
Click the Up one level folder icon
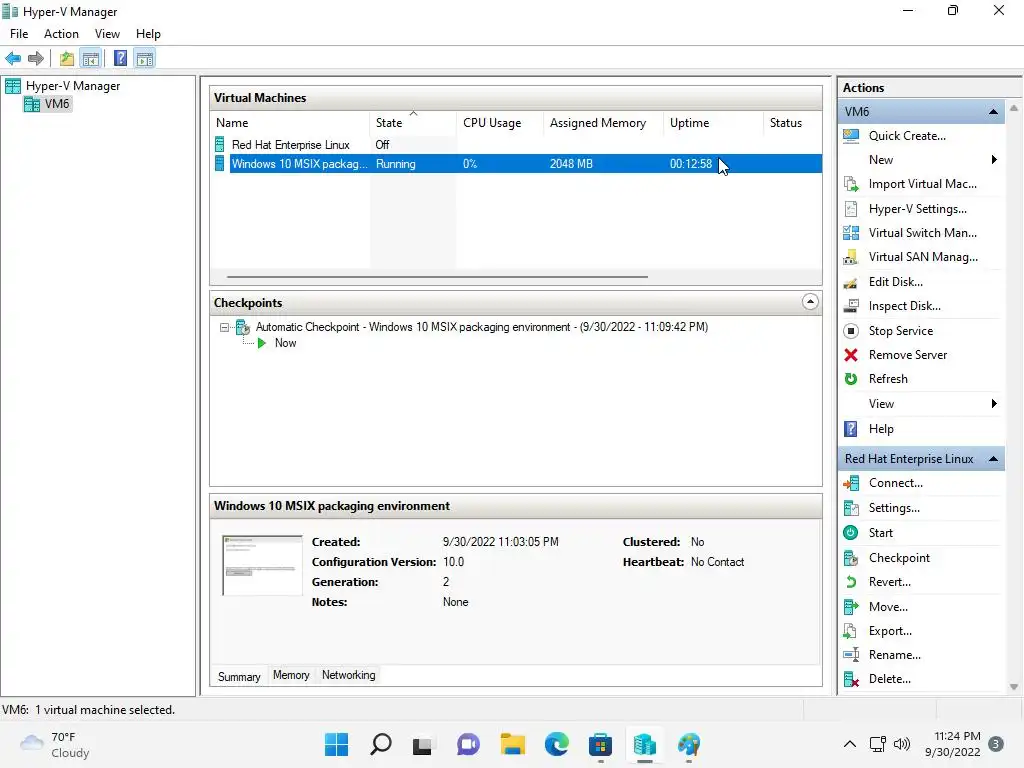pyautogui.click(x=67, y=59)
